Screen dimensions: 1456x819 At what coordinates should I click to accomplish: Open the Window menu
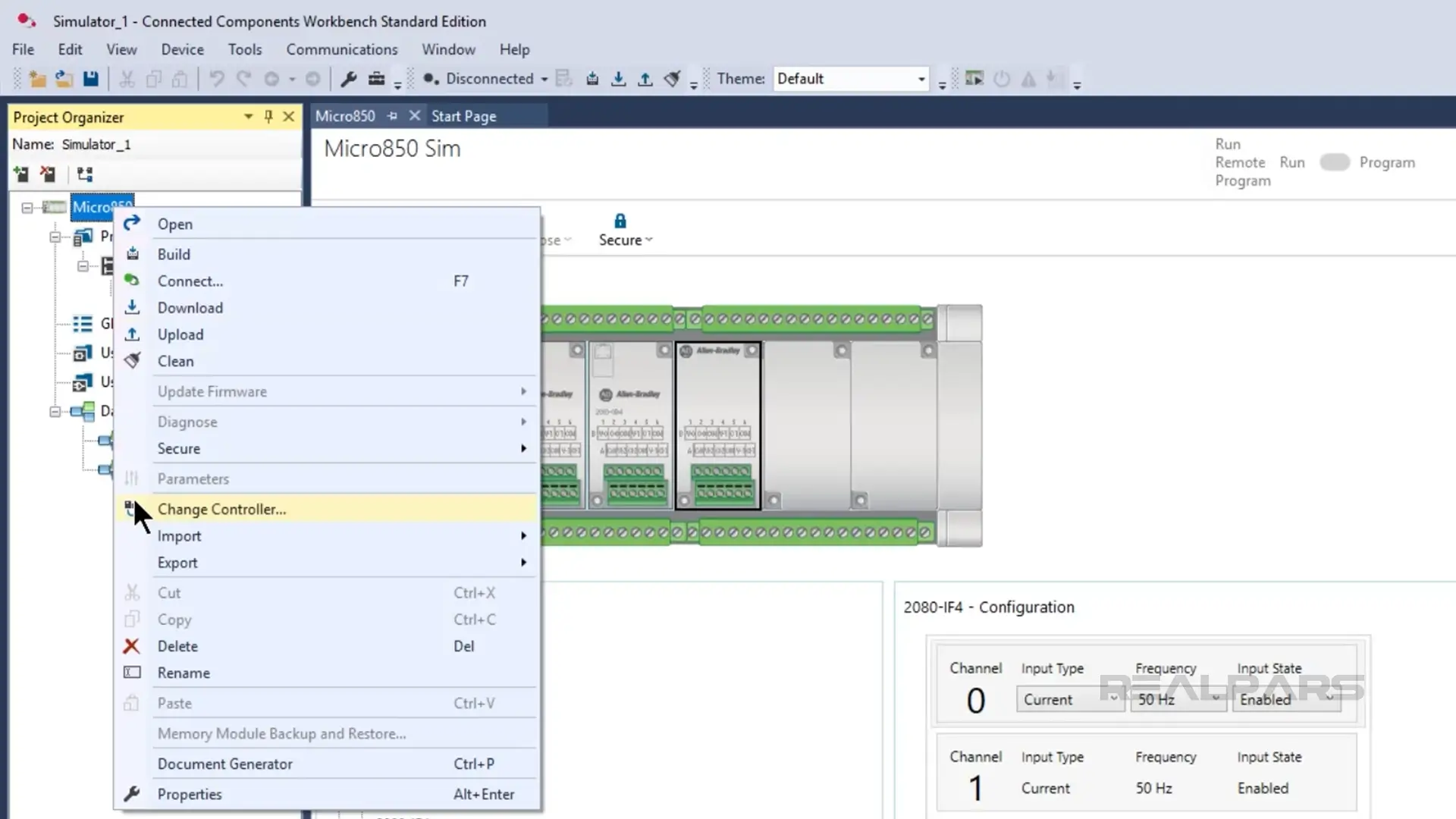(x=448, y=49)
